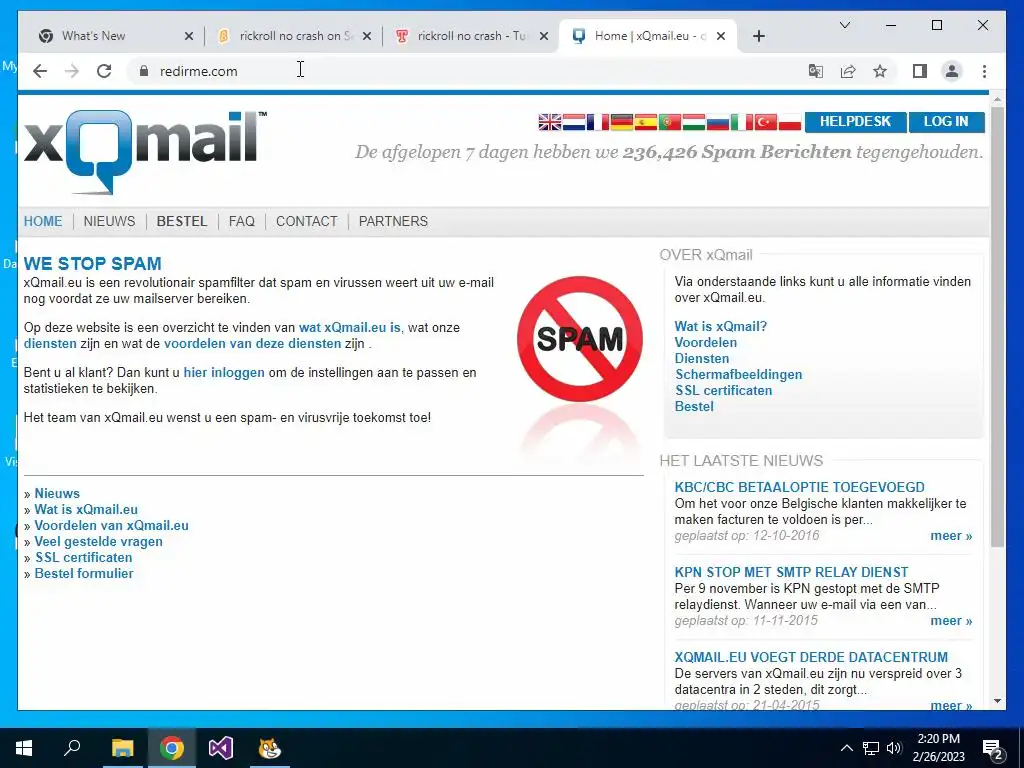
Task: Close the What's New tab
Action: click(189, 36)
